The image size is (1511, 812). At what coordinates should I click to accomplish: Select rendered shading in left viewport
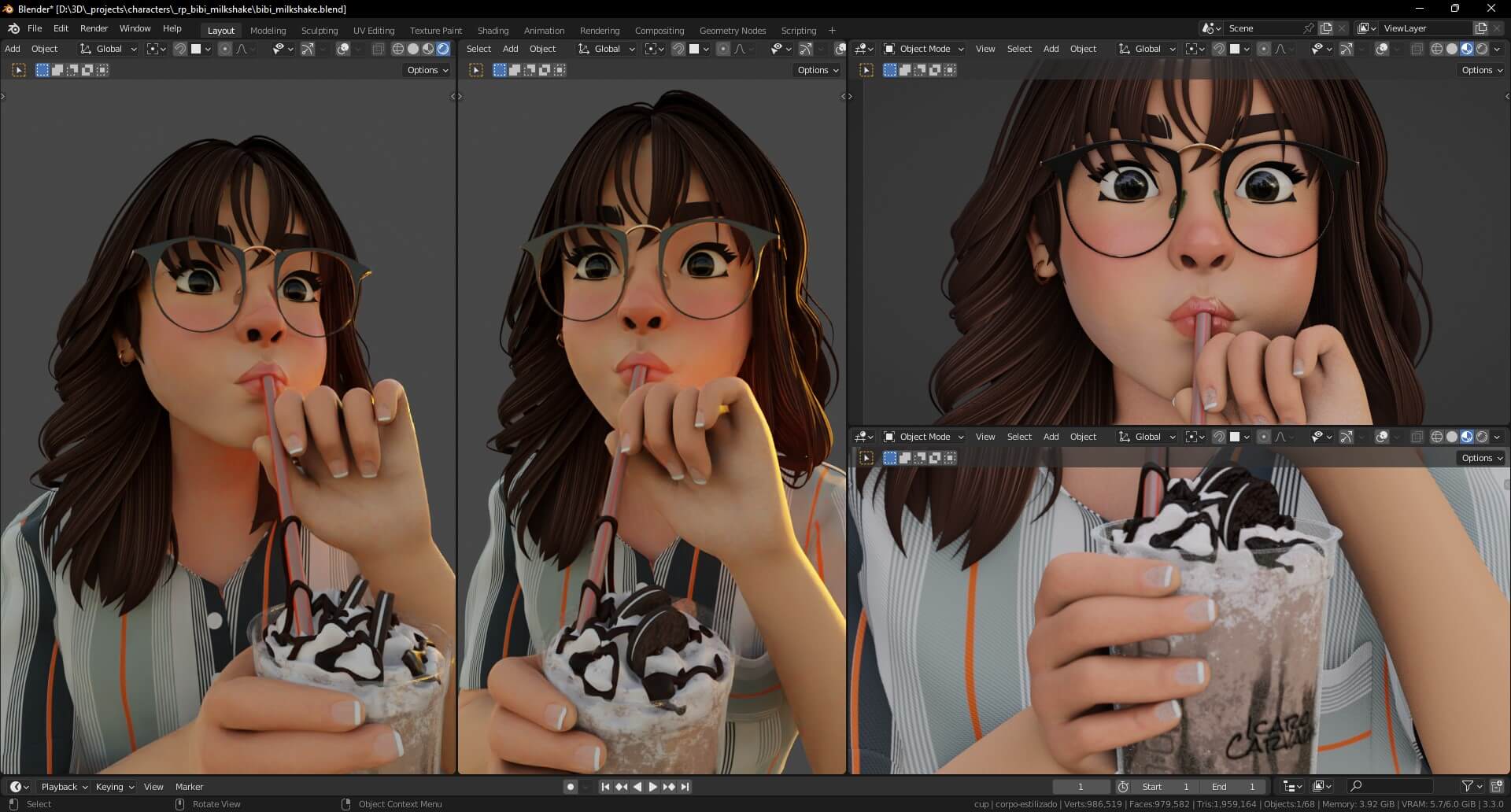(443, 49)
